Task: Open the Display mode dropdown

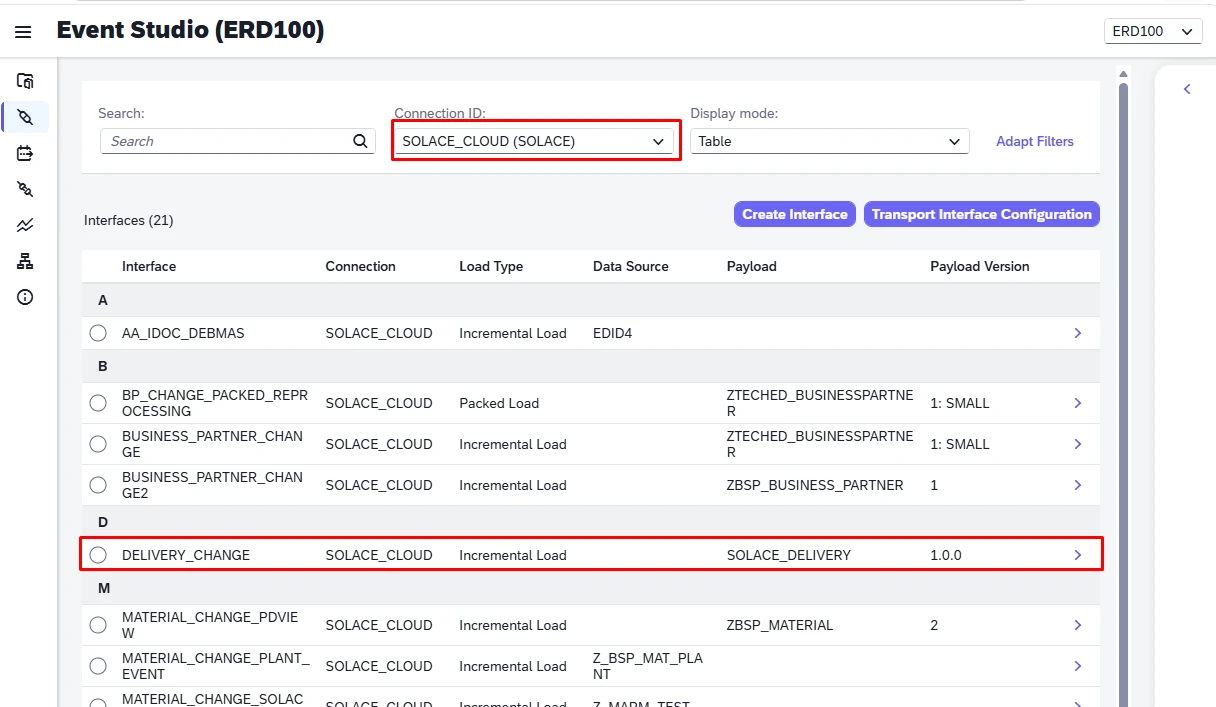Action: tap(830, 141)
